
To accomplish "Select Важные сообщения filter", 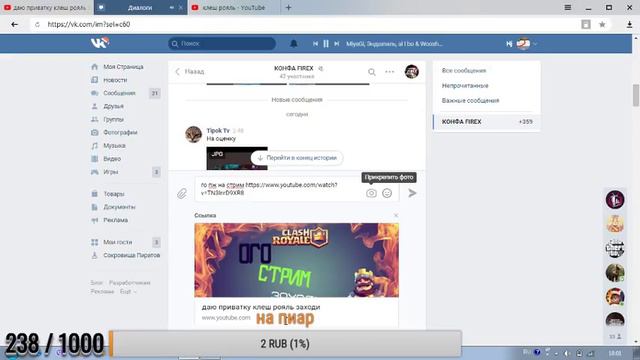I will (x=470, y=100).
